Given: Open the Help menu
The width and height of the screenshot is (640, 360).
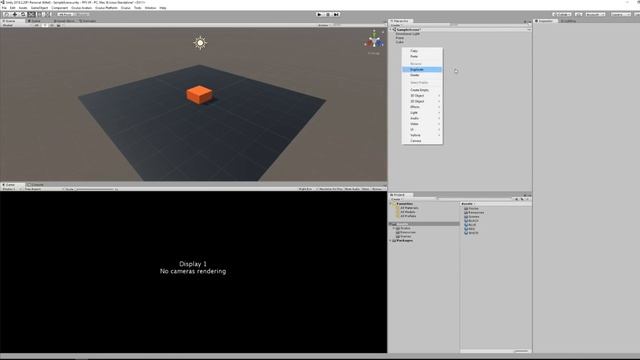Looking at the screenshot, I should pos(163,8).
